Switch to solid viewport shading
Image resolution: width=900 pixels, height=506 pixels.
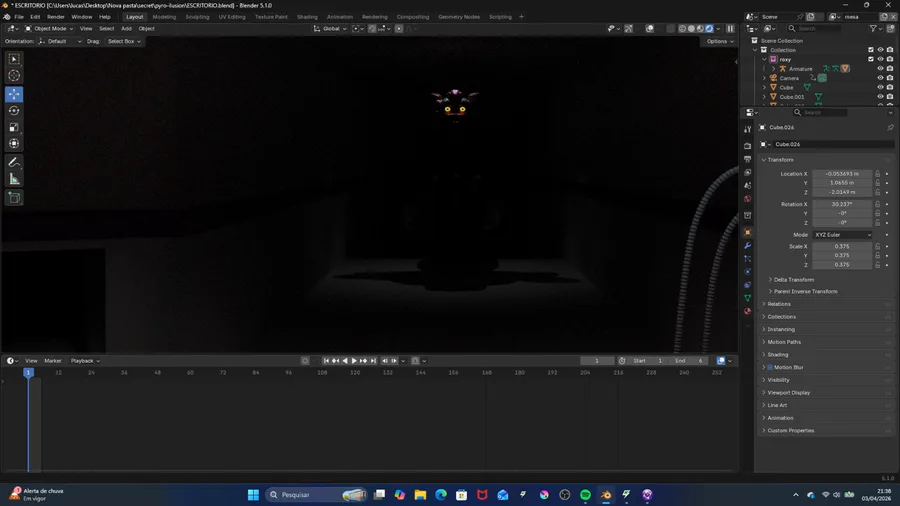[x=691, y=29]
